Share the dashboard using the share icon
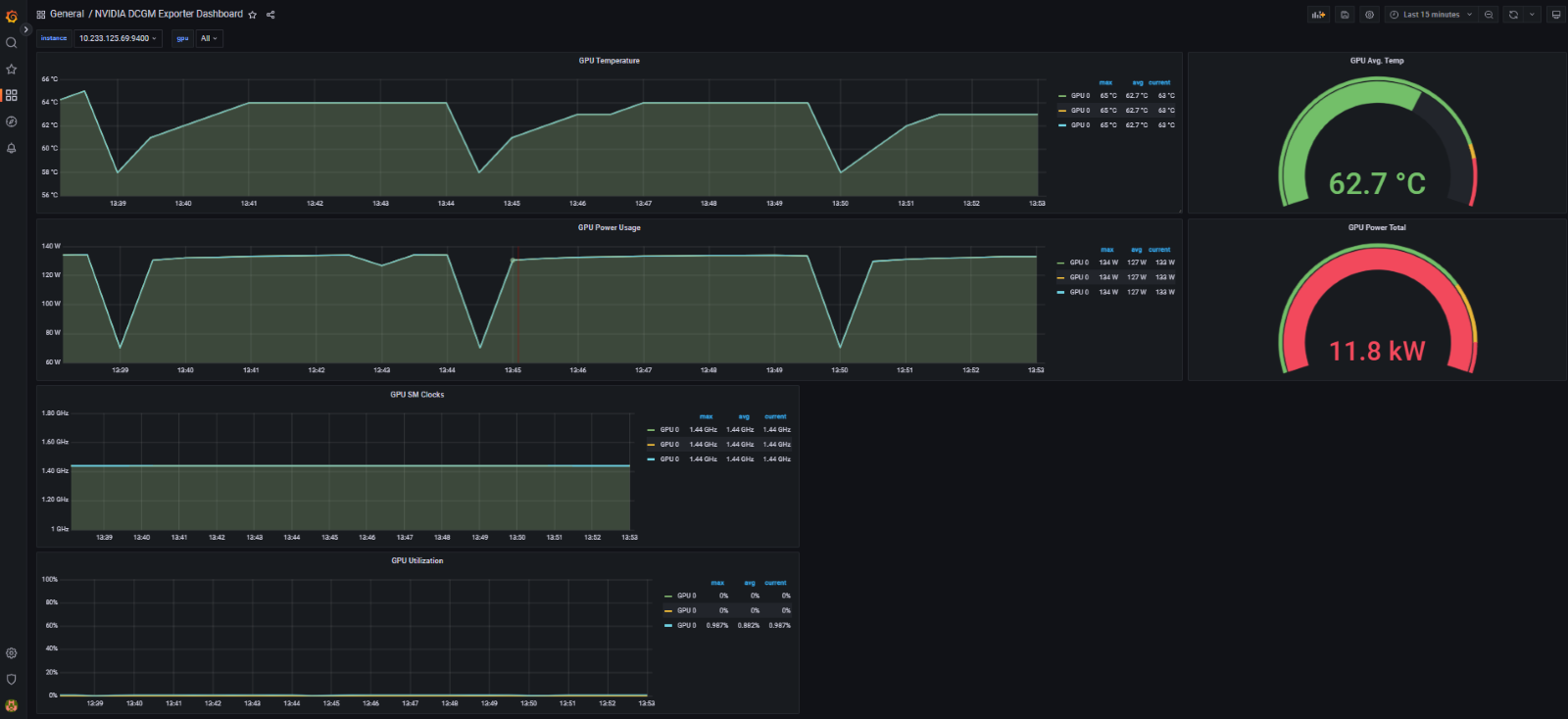 (x=270, y=15)
